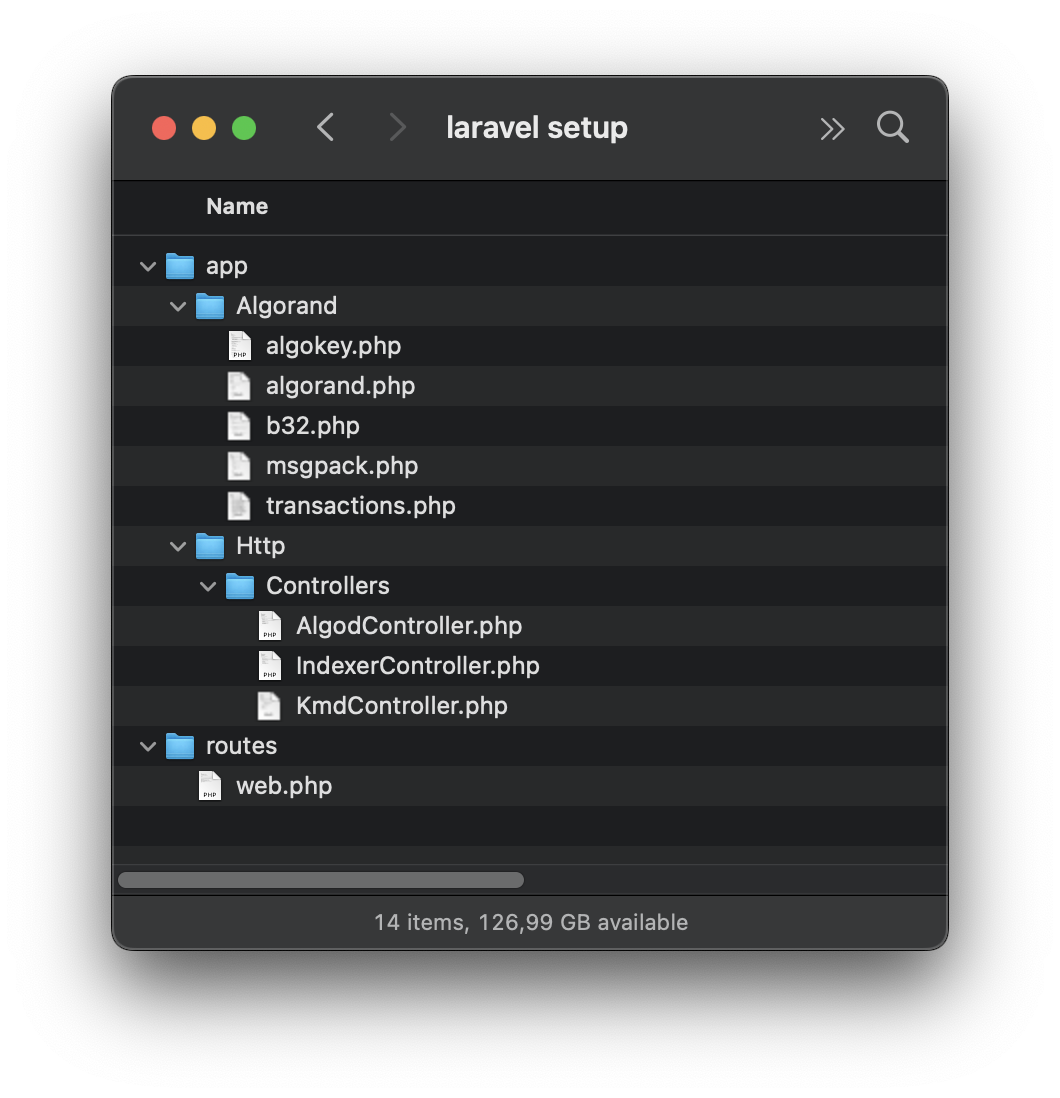Collapse the Http folder
1060x1098 pixels.
(178, 547)
